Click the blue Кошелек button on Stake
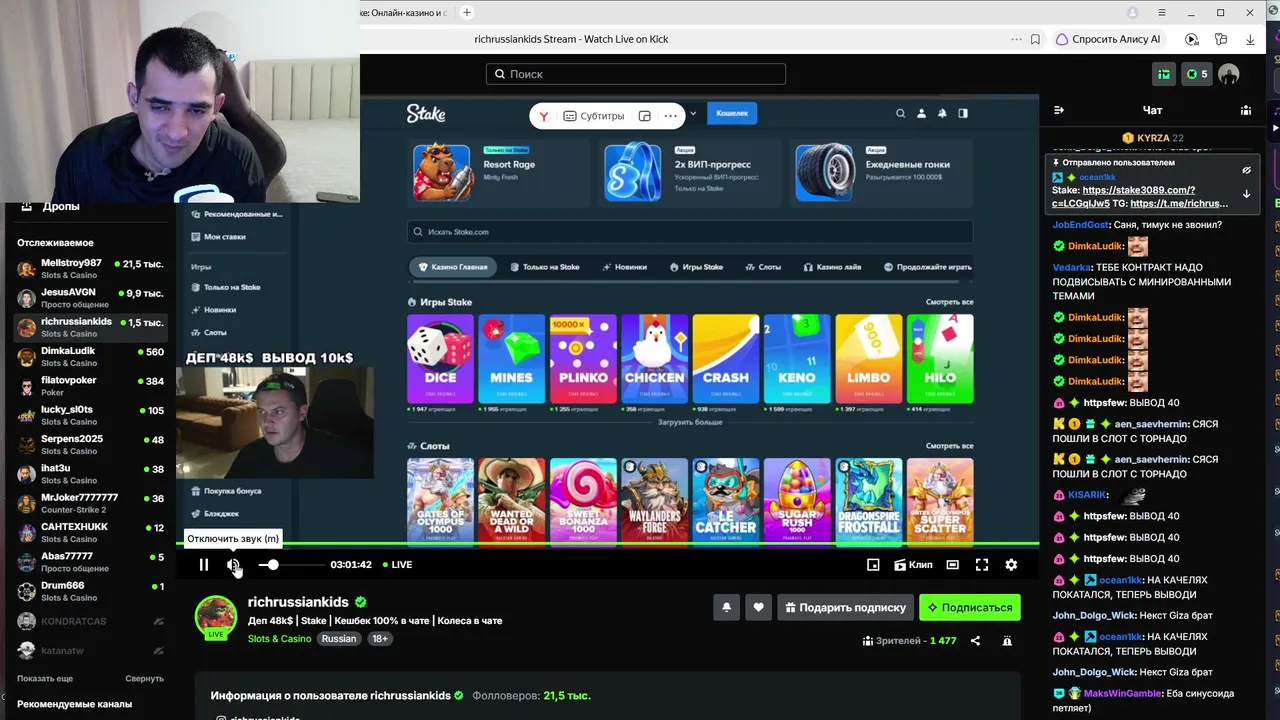This screenshot has width=1280, height=720. (732, 113)
